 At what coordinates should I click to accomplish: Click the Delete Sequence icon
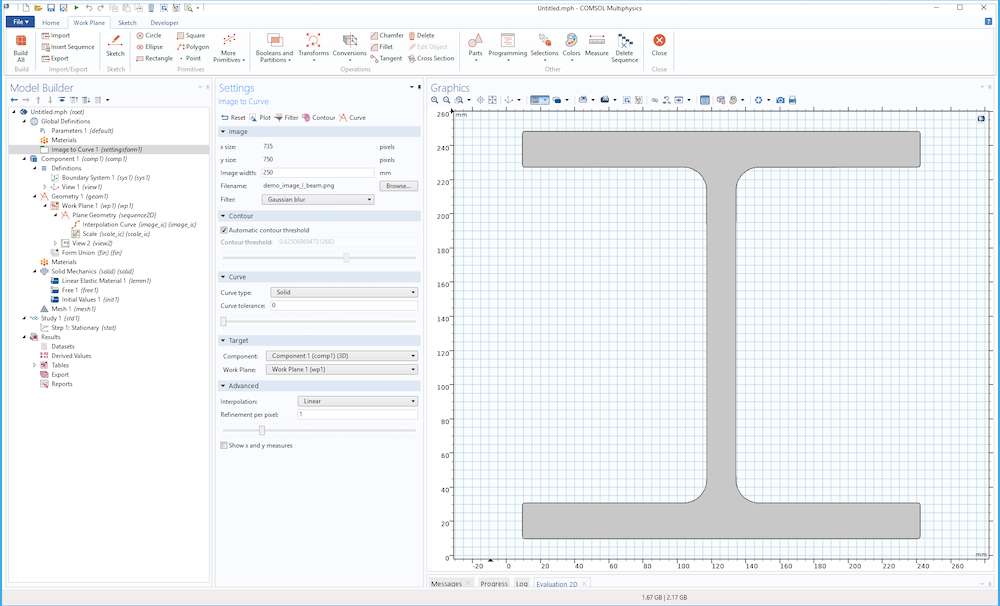pos(624,48)
